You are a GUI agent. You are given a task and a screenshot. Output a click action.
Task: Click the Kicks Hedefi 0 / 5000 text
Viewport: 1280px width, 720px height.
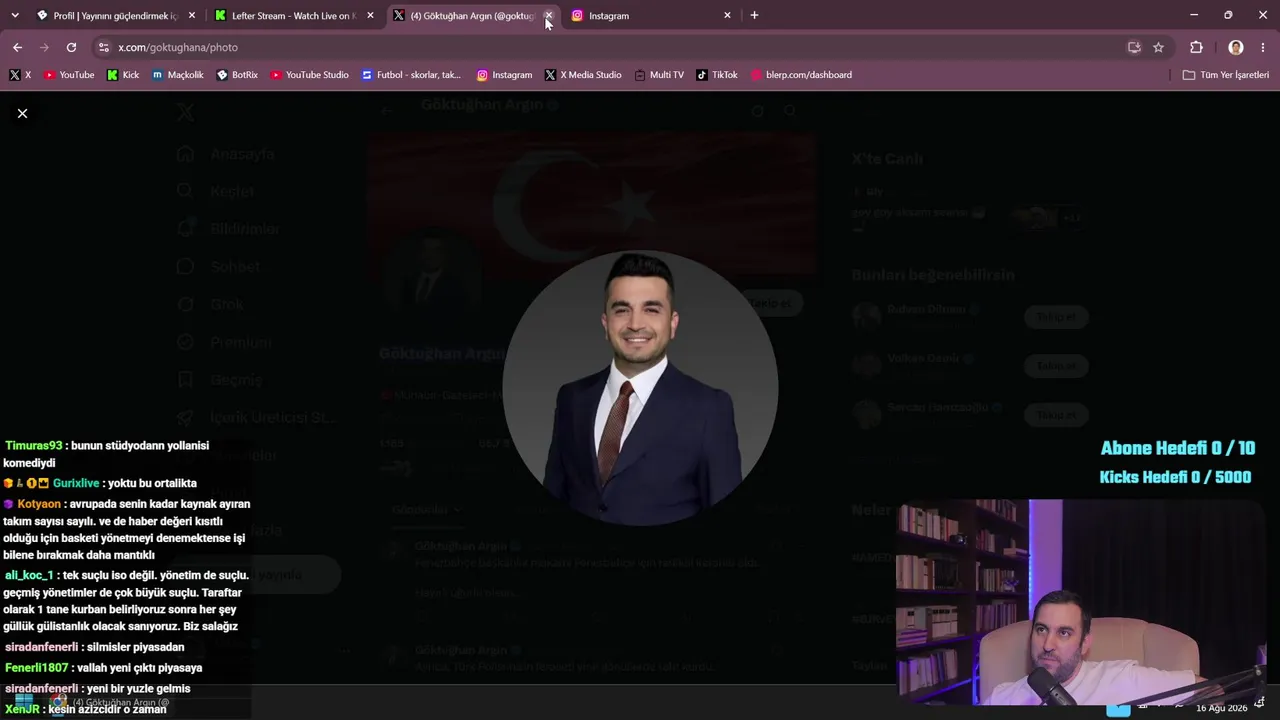pos(1175,477)
